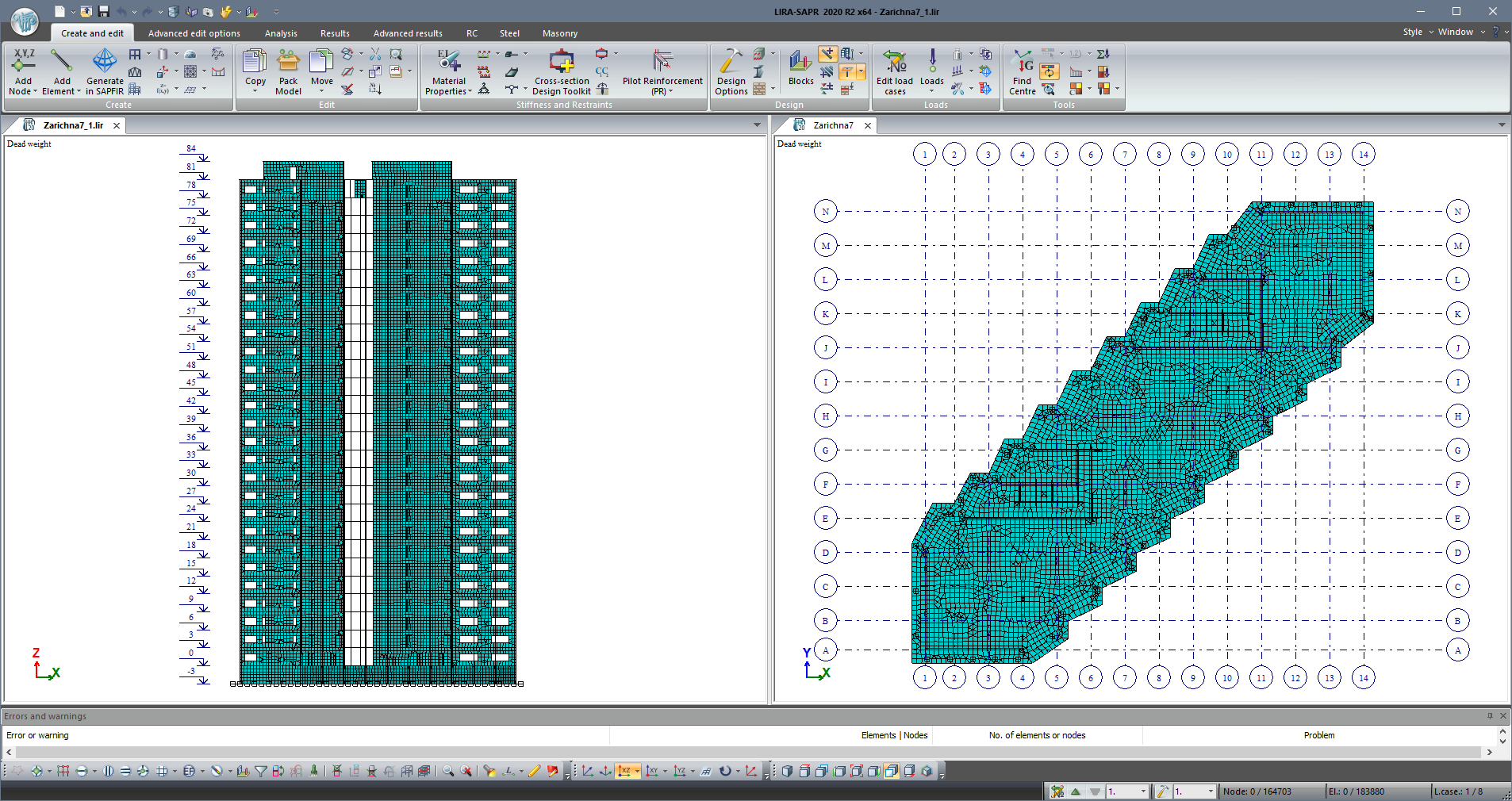Open the Window dropdown menu
The height and width of the screenshot is (801, 1512).
[1457, 32]
